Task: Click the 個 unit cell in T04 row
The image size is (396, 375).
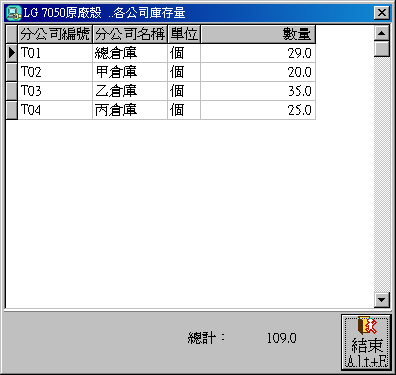Action: (184, 110)
